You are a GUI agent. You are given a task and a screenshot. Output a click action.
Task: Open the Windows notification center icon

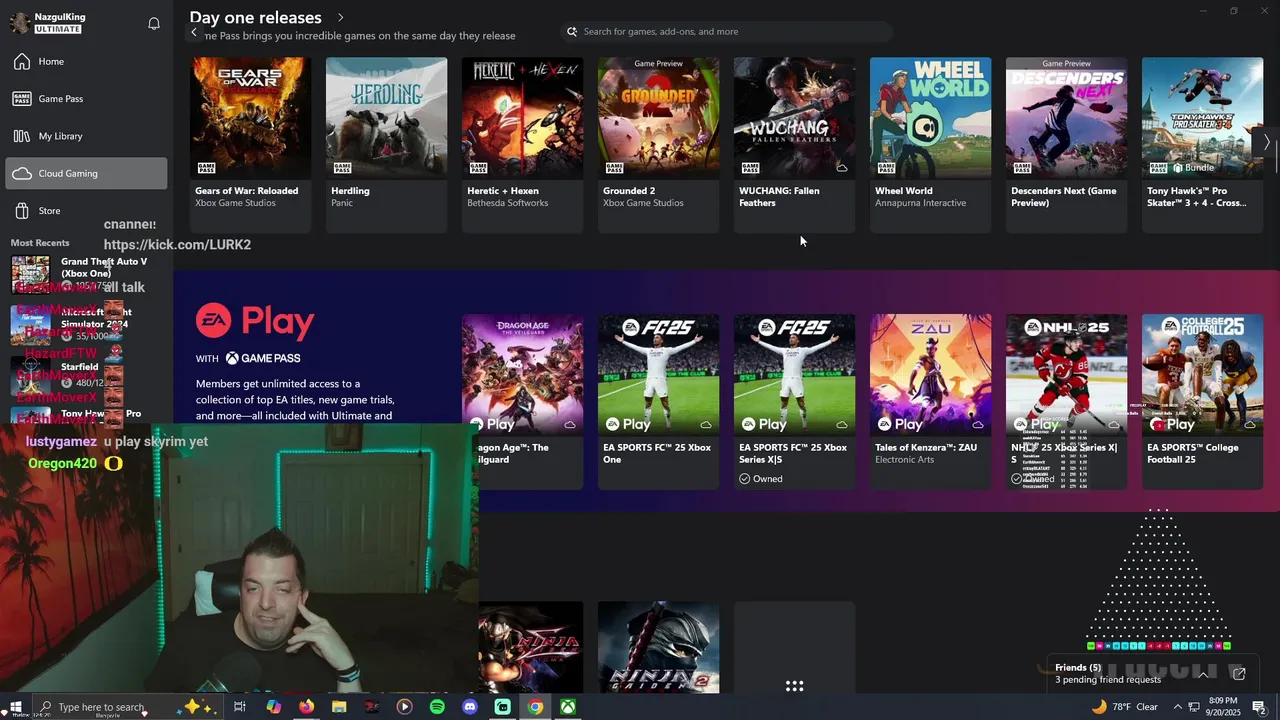click(1259, 707)
